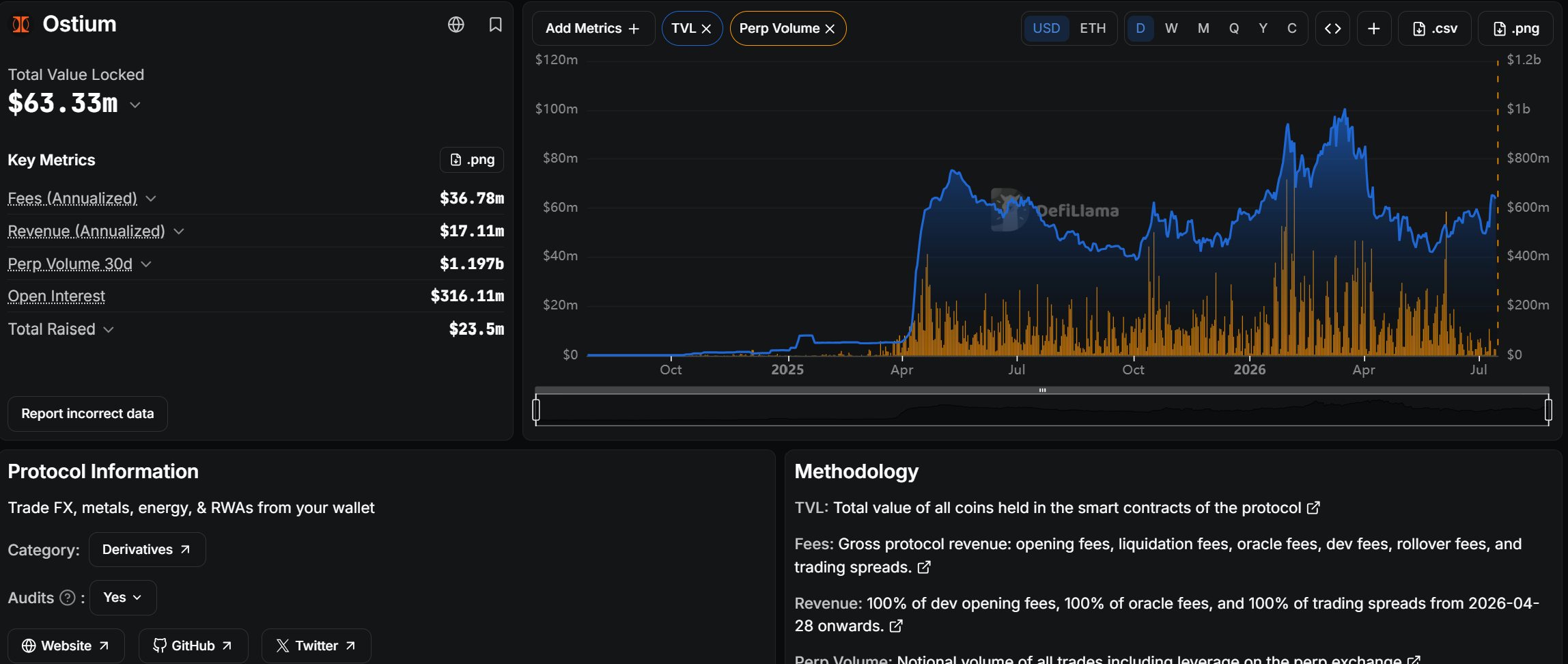Select the monthly M interval tab
This screenshot has width=1568, height=664.
tap(1203, 29)
